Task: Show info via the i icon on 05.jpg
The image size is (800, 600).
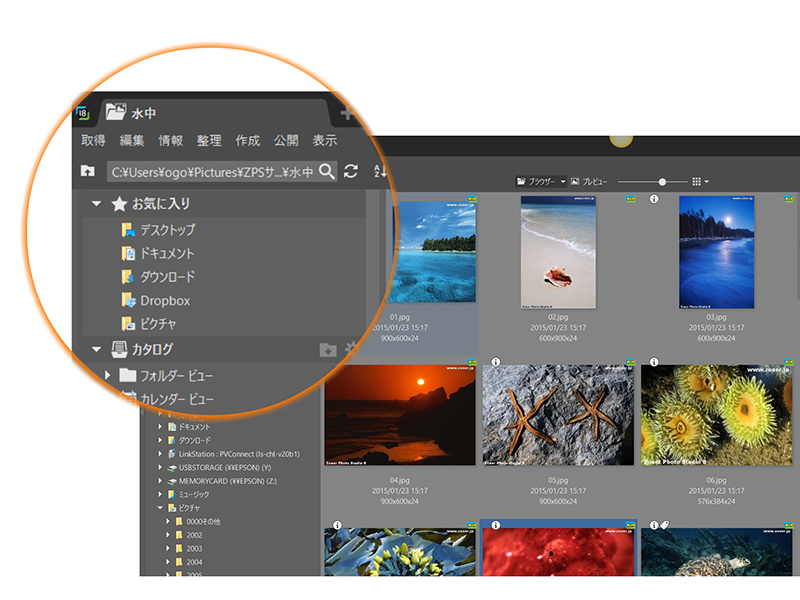Action: tap(495, 362)
